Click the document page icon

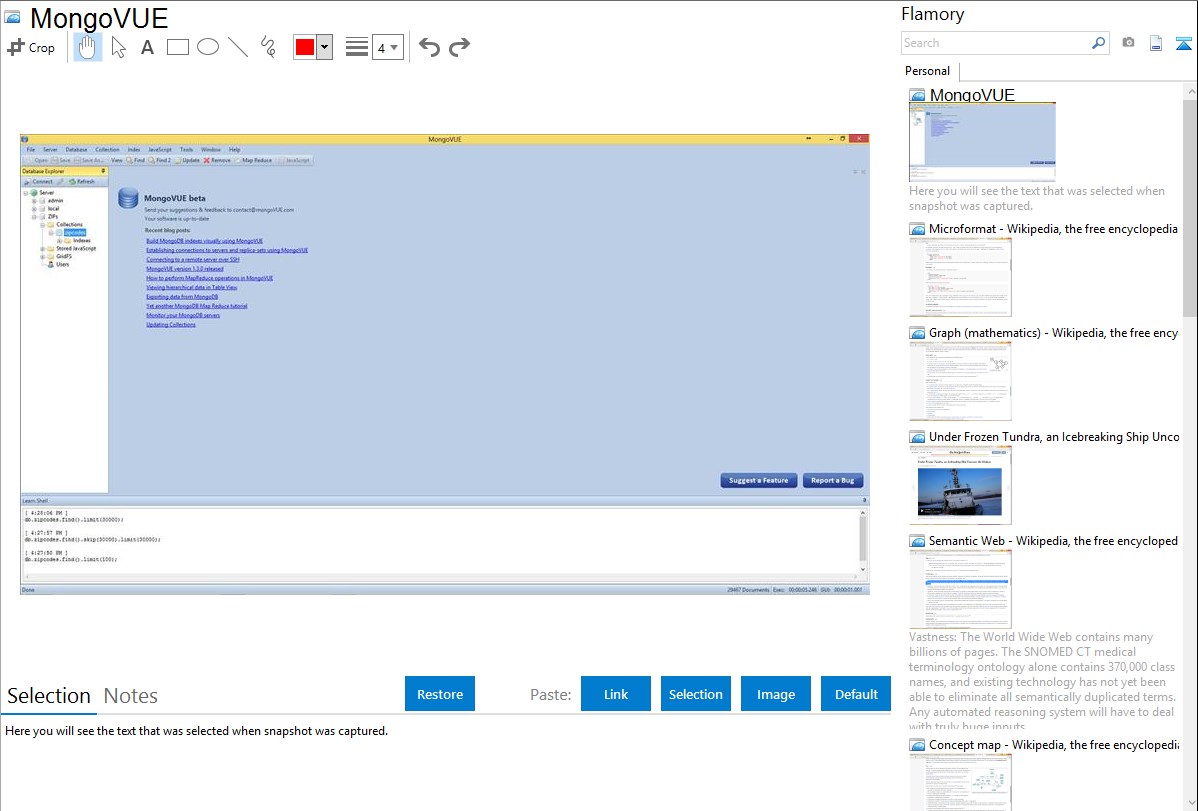click(1156, 43)
